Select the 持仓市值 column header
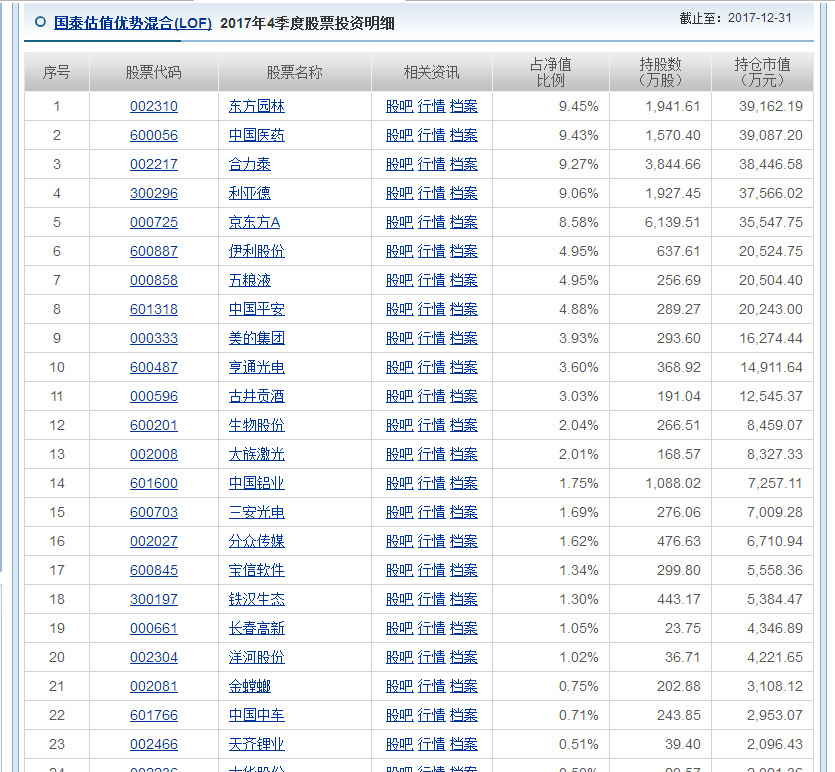 coord(763,72)
